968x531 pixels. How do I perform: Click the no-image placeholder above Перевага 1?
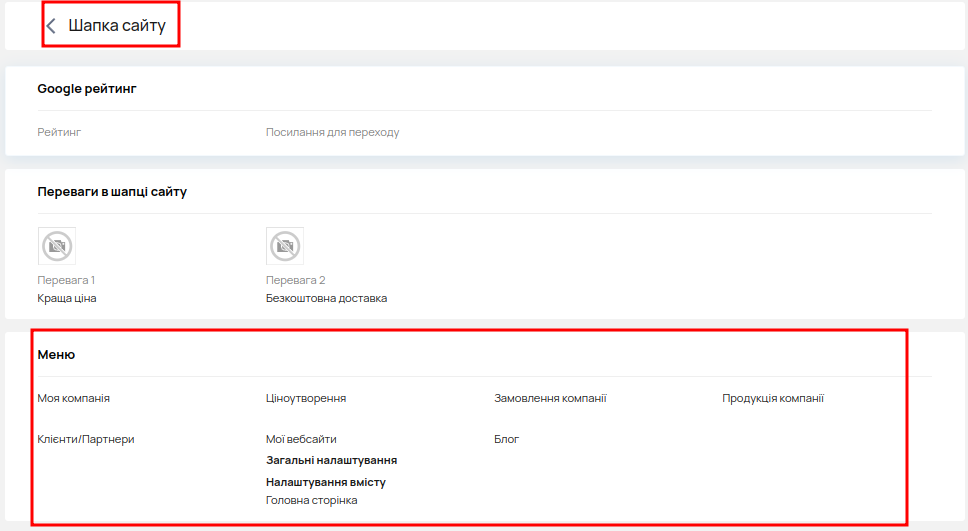pos(57,245)
